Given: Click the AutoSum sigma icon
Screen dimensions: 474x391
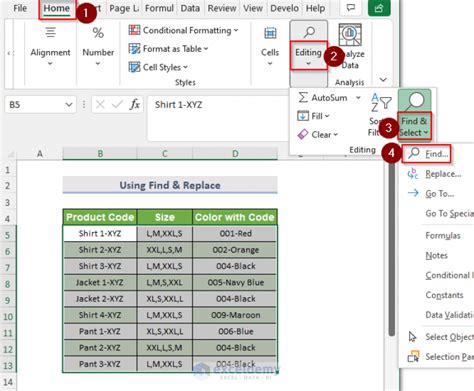Looking at the screenshot, I should coord(303,98).
